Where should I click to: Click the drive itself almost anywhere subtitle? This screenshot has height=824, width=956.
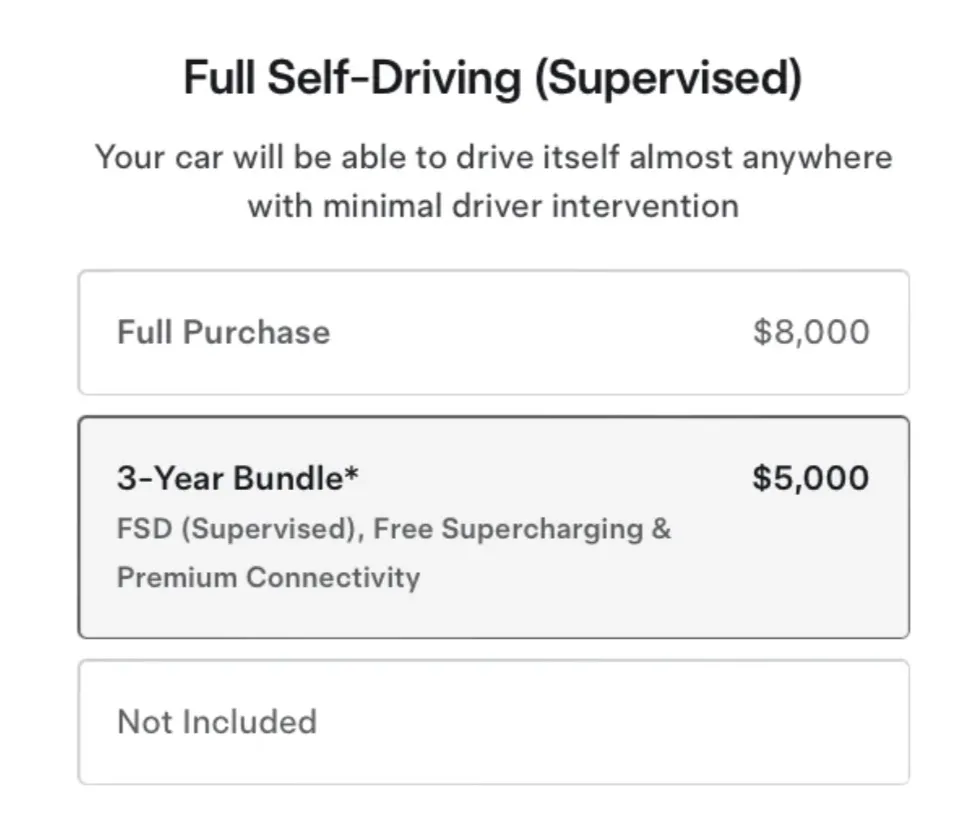tap(493, 158)
